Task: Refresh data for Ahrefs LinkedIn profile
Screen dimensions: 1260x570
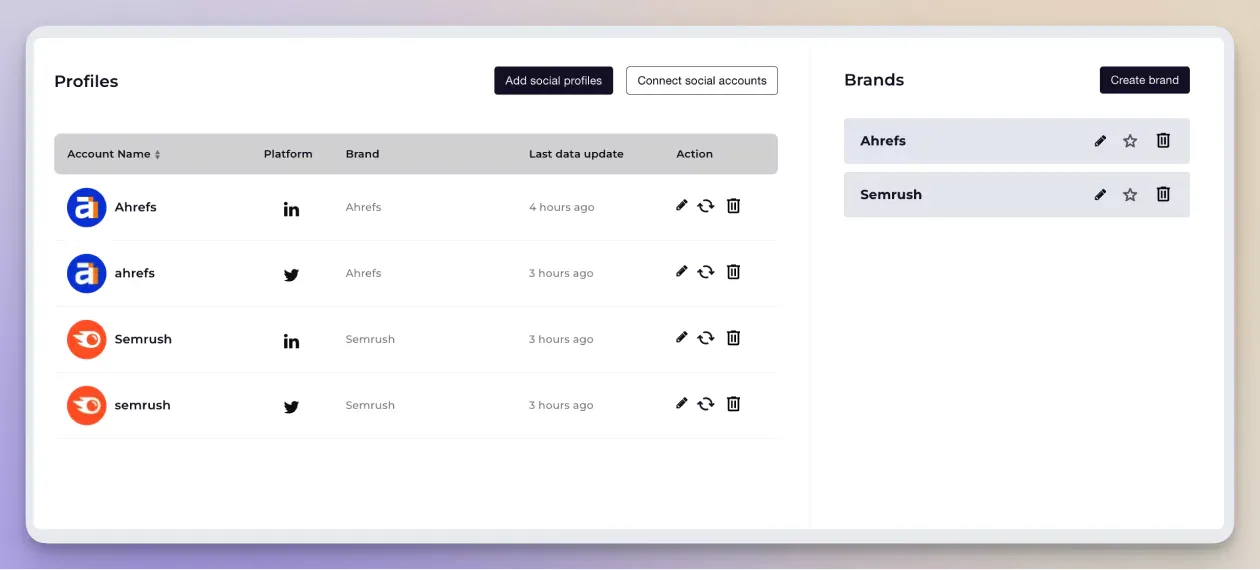Action: pos(706,206)
